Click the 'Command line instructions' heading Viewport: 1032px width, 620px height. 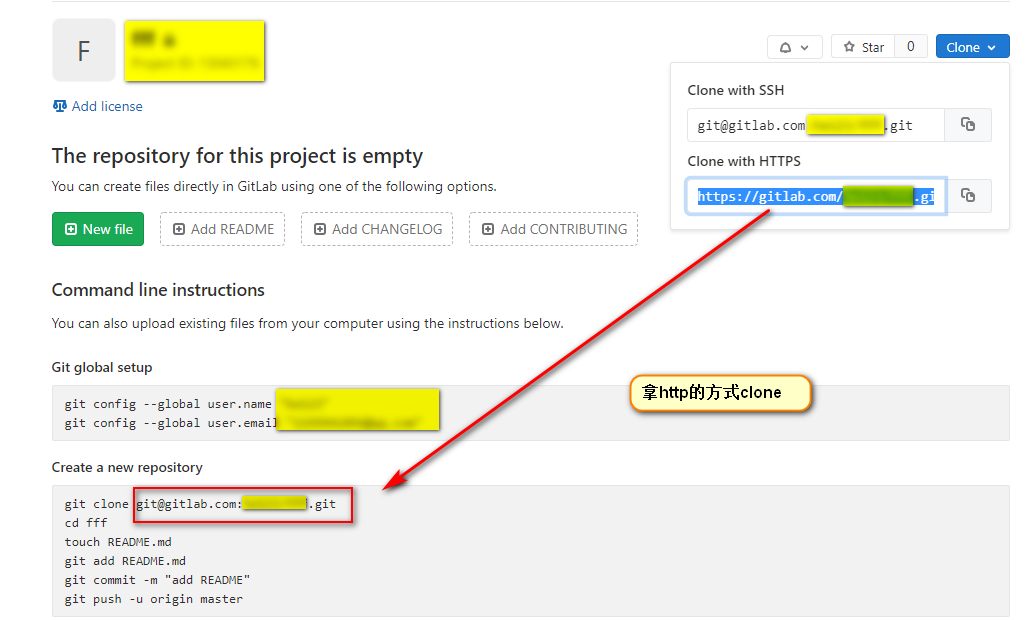point(158,290)
